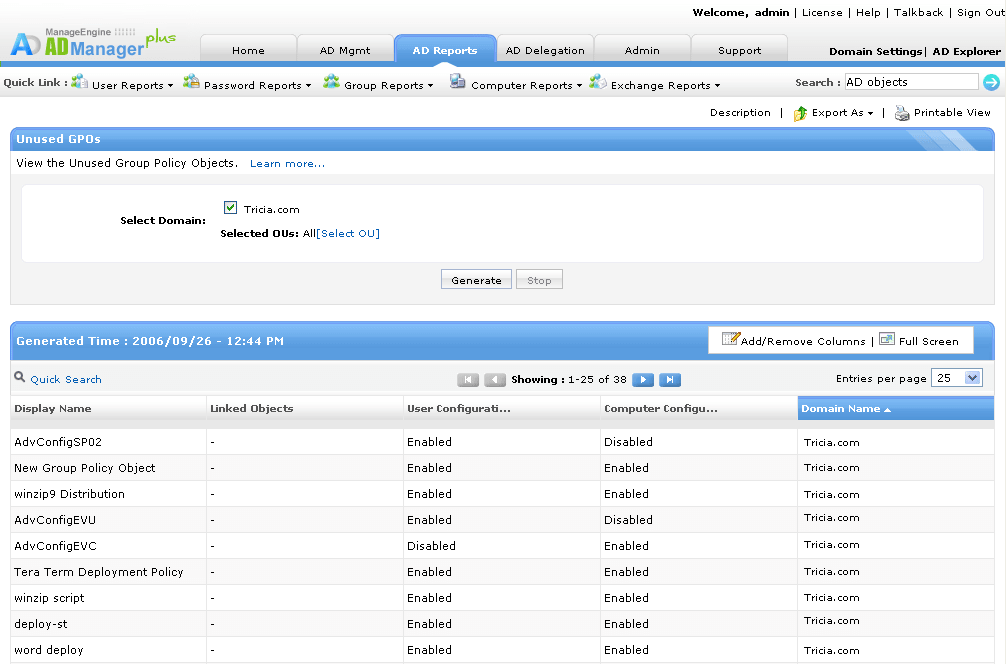This screenshot has width=1006, height=664.
Task: Click the Computer Reports icon
Action: pos(457,81)
